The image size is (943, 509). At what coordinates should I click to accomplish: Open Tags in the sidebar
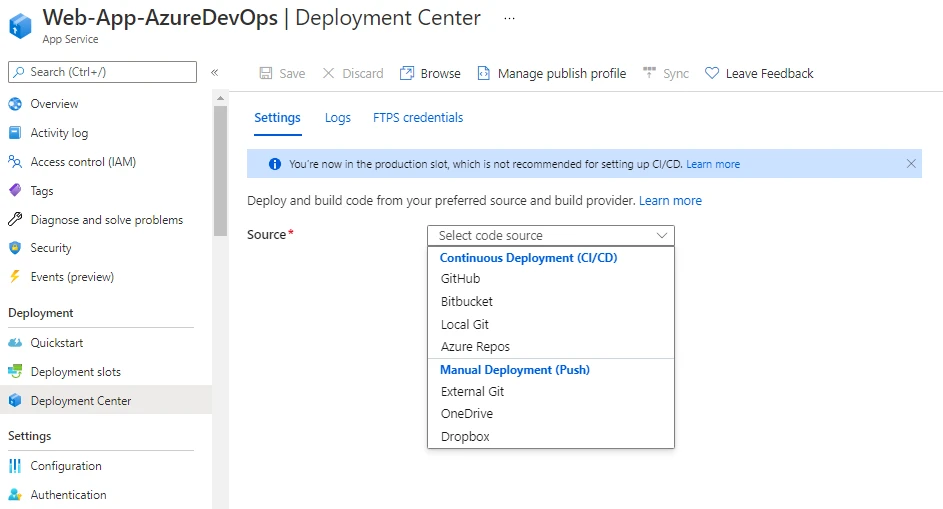click(x=42, y=191)
